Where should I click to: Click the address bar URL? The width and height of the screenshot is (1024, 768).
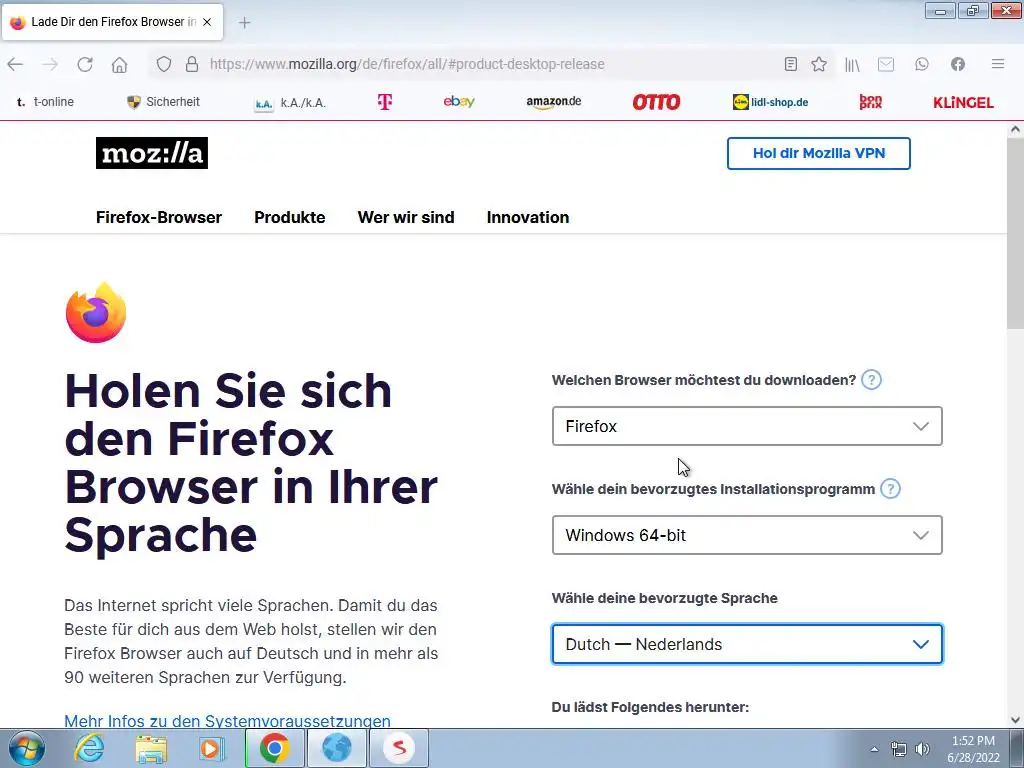point(407,64)
